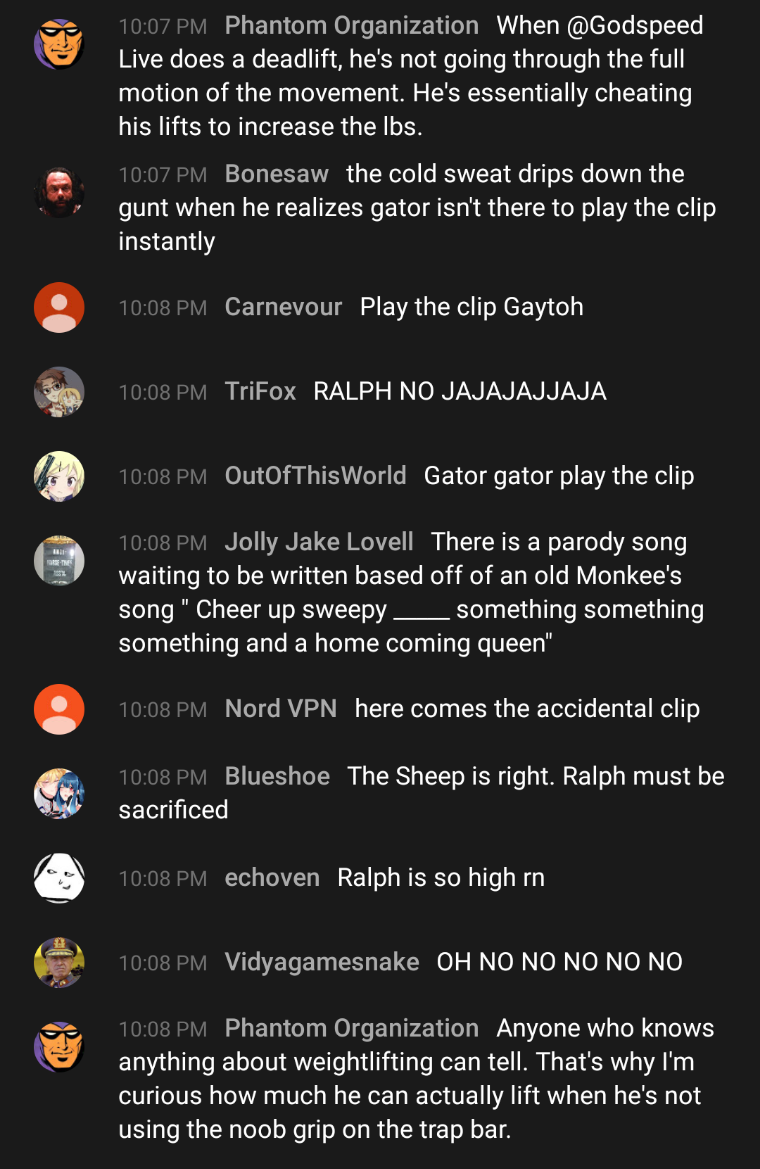Open the OutOfThisWorld username
The width and height of the screenshot is (760, 1169).
pos(315,476)
